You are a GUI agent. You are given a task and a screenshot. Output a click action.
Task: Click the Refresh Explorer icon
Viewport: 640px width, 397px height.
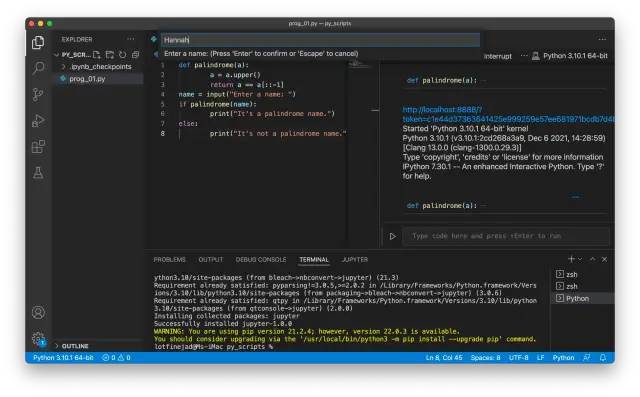122,55
